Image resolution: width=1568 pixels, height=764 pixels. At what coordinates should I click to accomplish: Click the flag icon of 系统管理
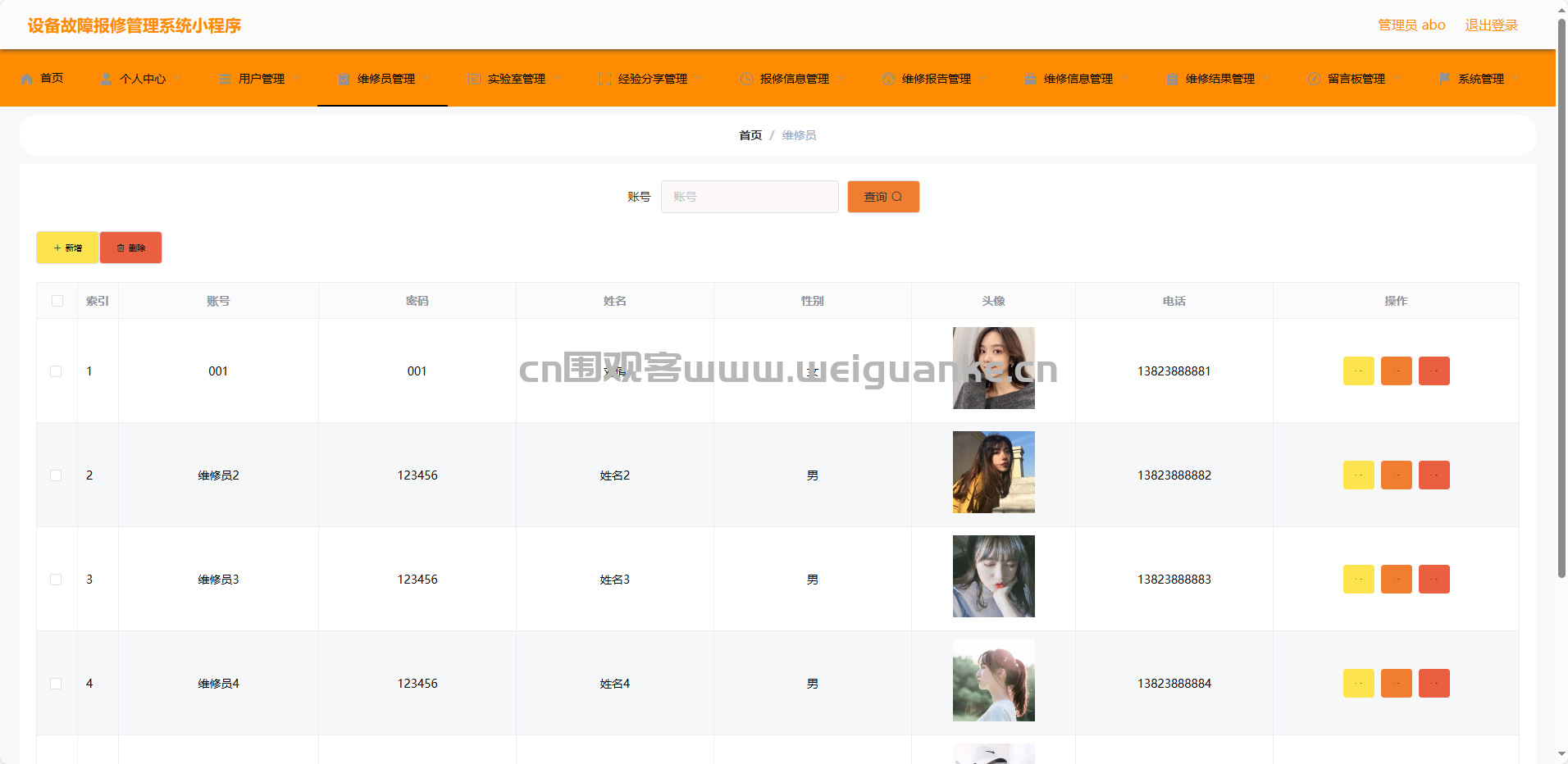1444,79
